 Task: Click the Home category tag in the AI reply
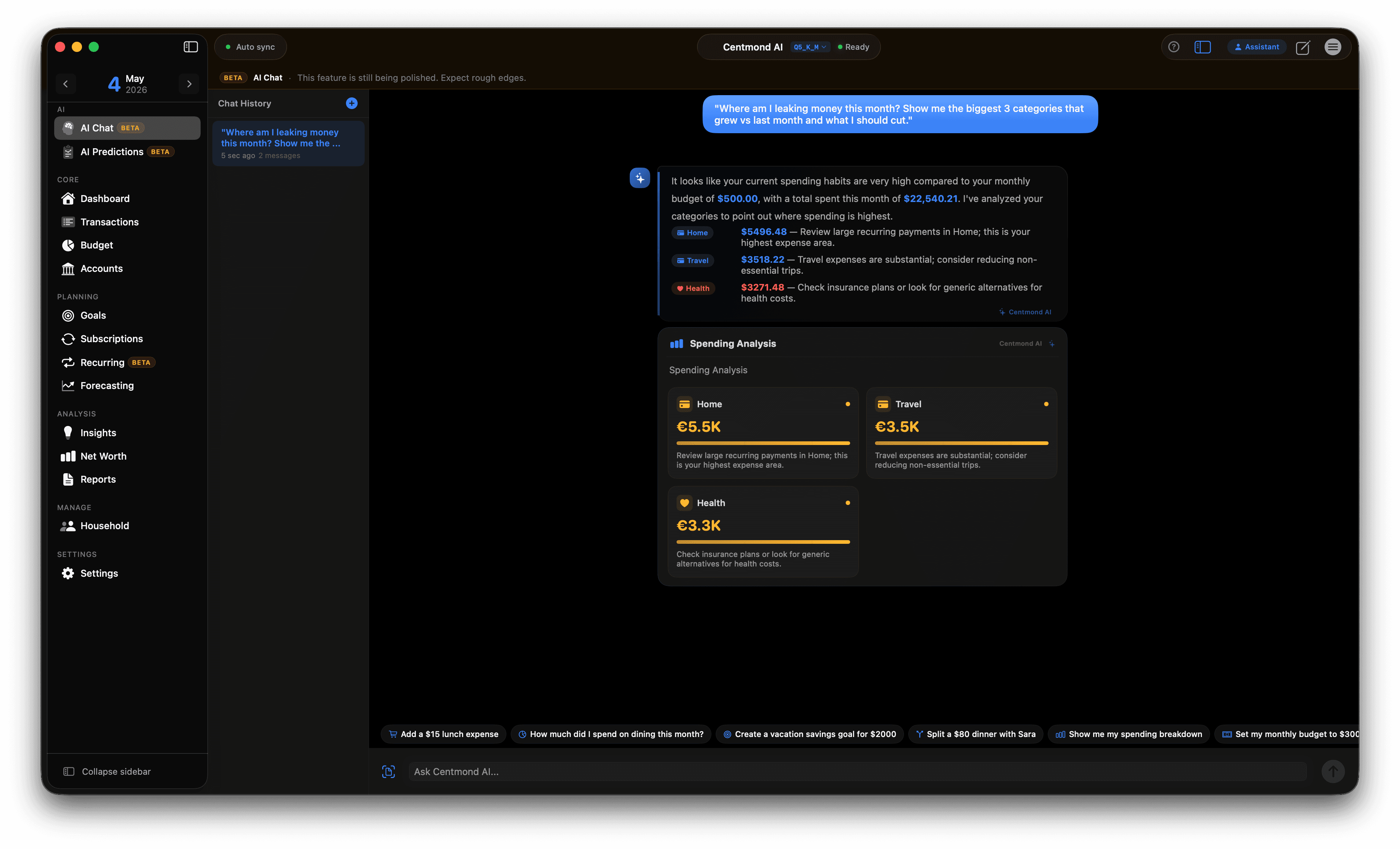692,232
